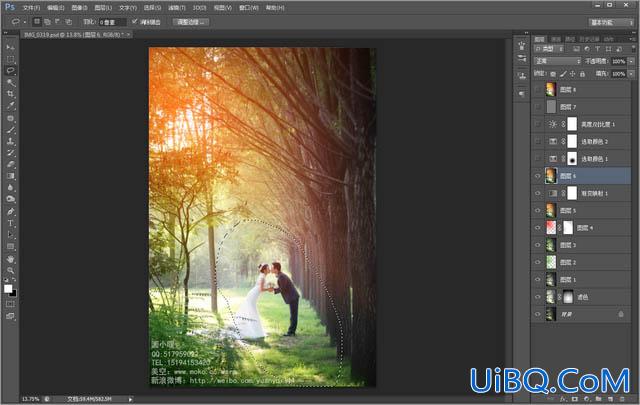The width and height of the screenshot is (640, 405).
Task: Open the 文件(F) menu
Action: (x=31, y=8)
